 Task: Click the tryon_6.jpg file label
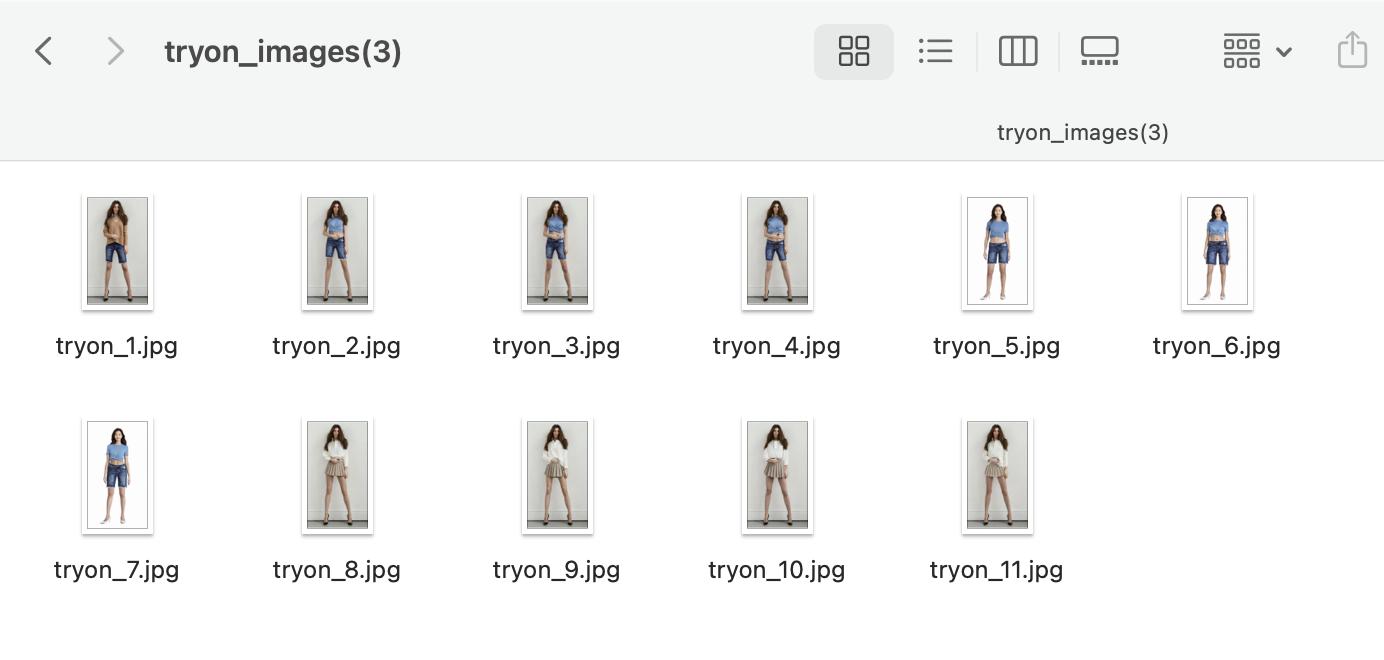tap(1216, 346)
